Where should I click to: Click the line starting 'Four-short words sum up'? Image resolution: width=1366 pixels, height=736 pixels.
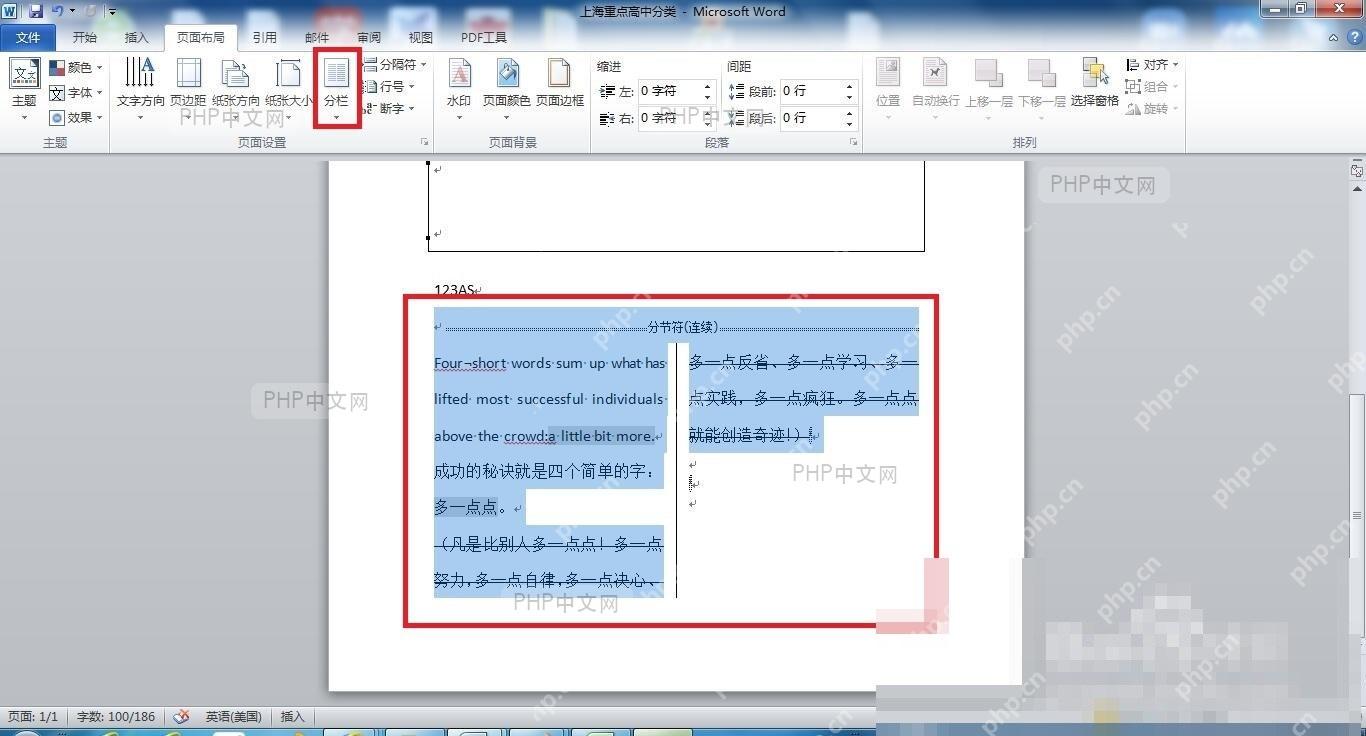pyautogui.click(x=550, y=364)
